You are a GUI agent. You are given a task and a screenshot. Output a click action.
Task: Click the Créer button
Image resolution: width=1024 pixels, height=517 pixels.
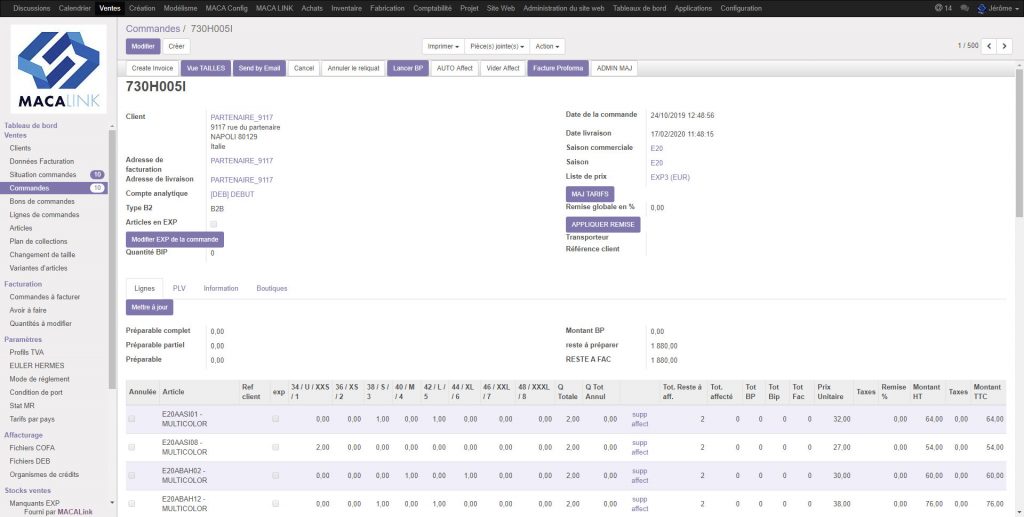(176, 46)
